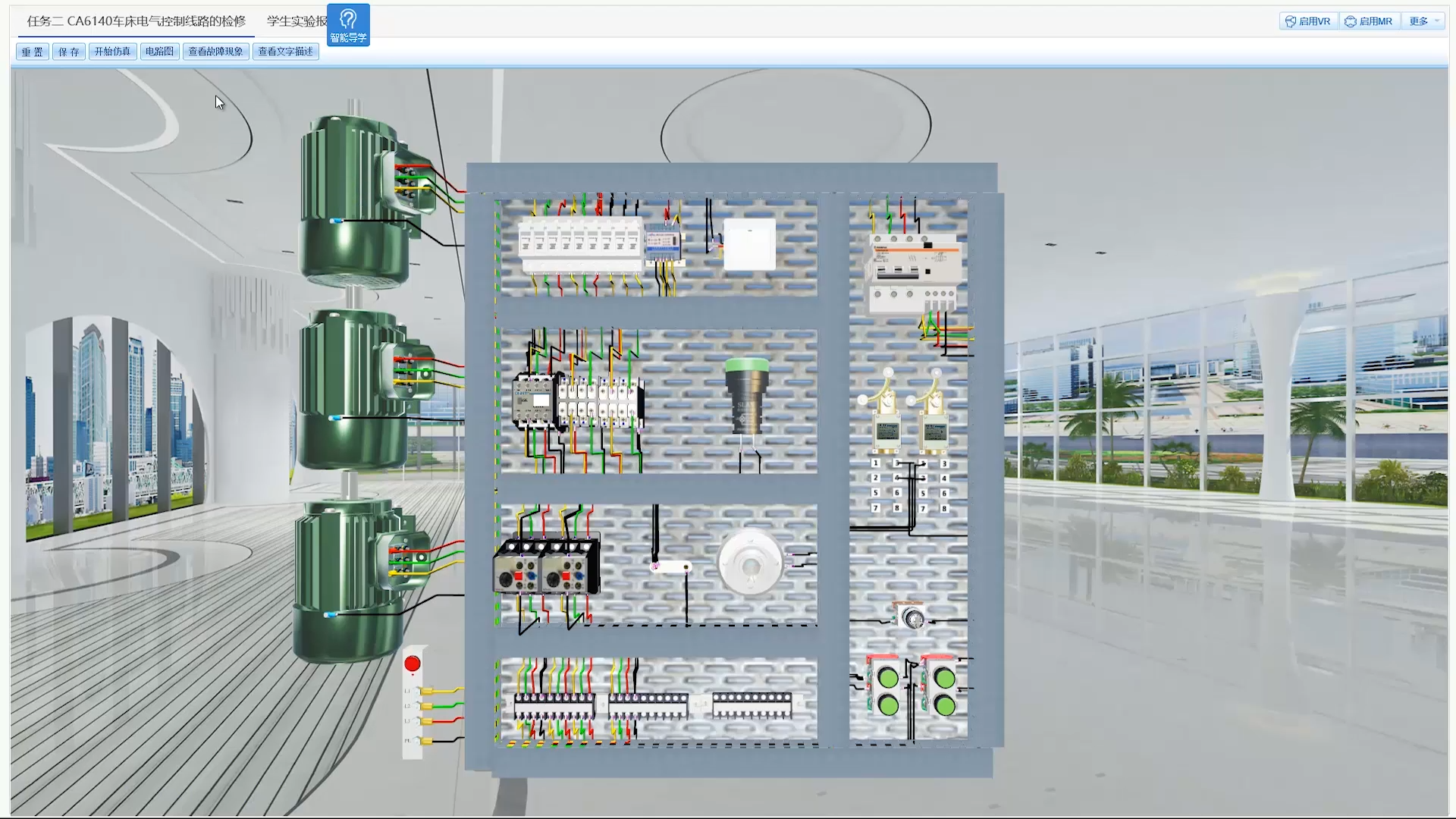Switch to the 学生实验报告 tab
Viewport: 1456px width, 819px height.
point(296,21)
